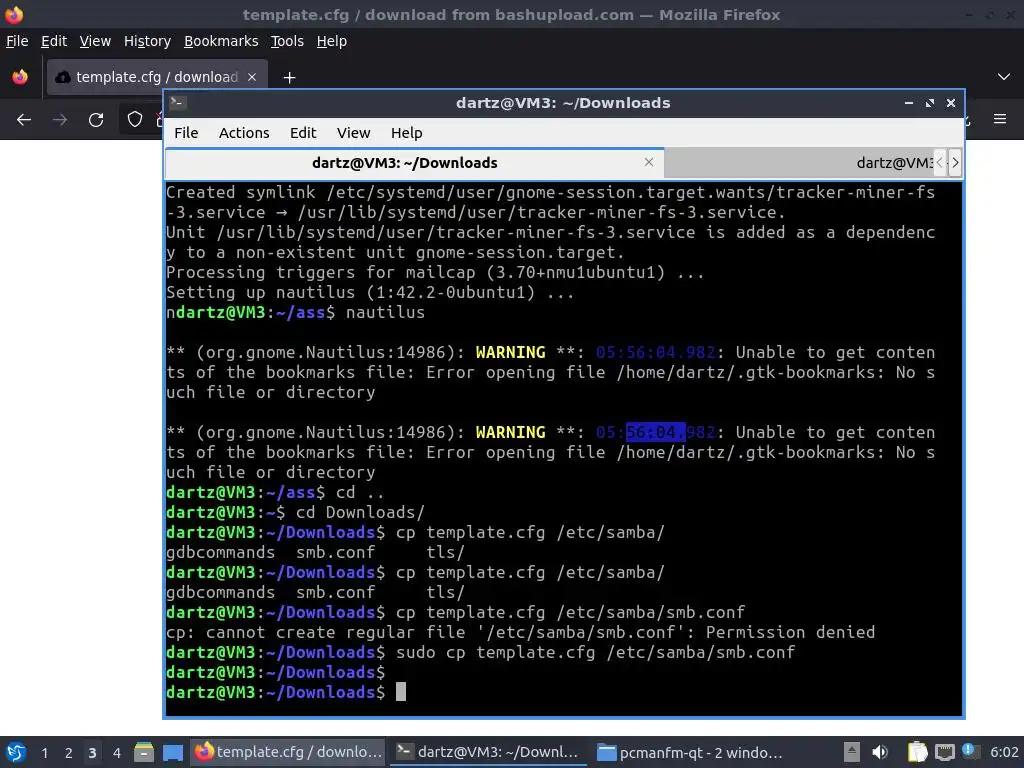Click the 'Permission denied' error text
Viewport: 1024px width, 768px height.
[x=790, y=632]
